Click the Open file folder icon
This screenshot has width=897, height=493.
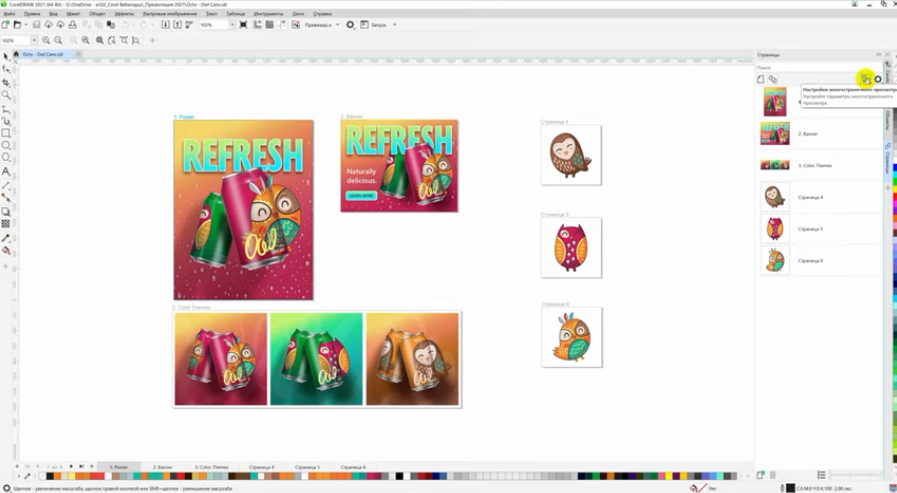pyautogui.click(x=17, y=25)
